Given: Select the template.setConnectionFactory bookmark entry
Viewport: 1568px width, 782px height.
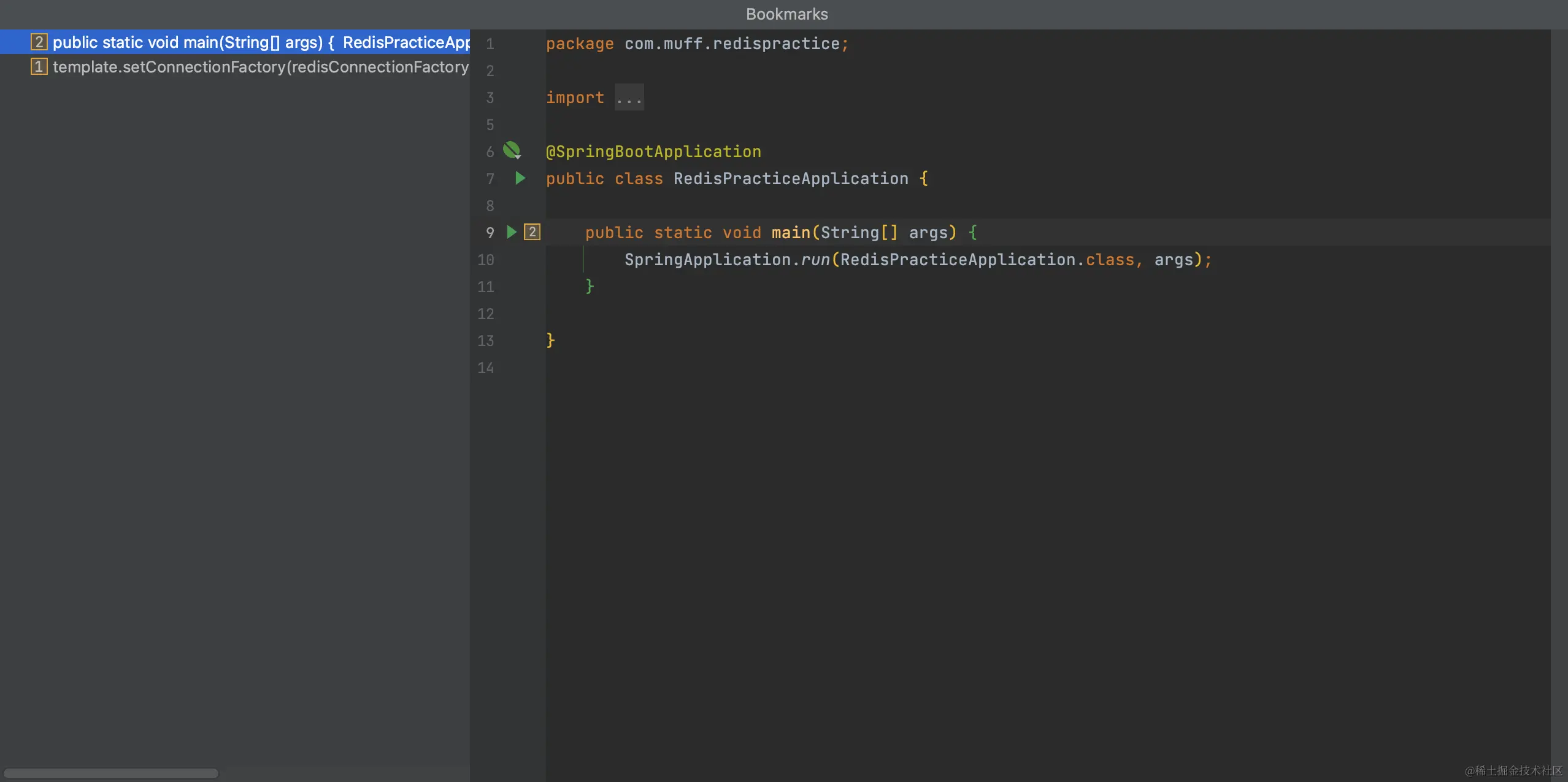Looking at the screenshot, I should [x=260, y=67].
